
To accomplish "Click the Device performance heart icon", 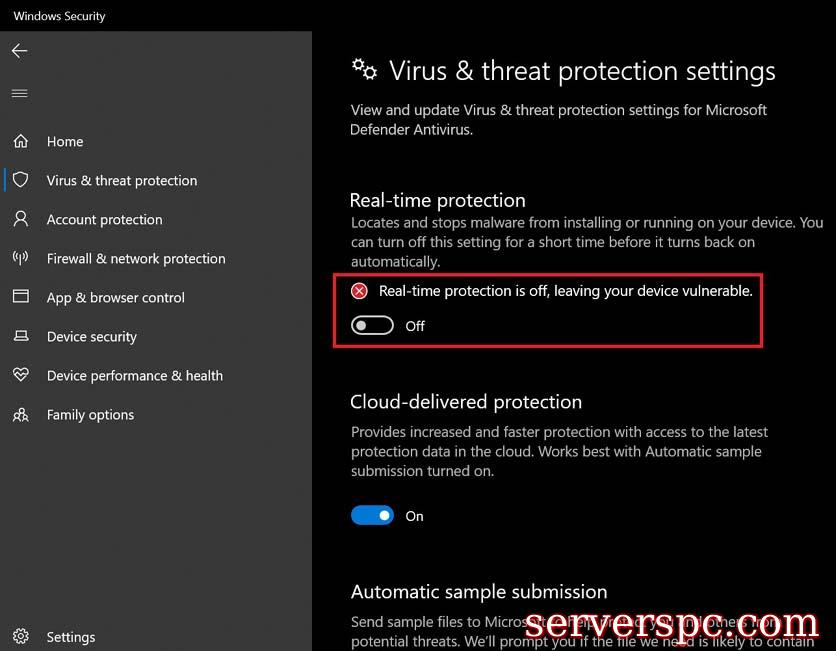I will click(x=21, y=376).
